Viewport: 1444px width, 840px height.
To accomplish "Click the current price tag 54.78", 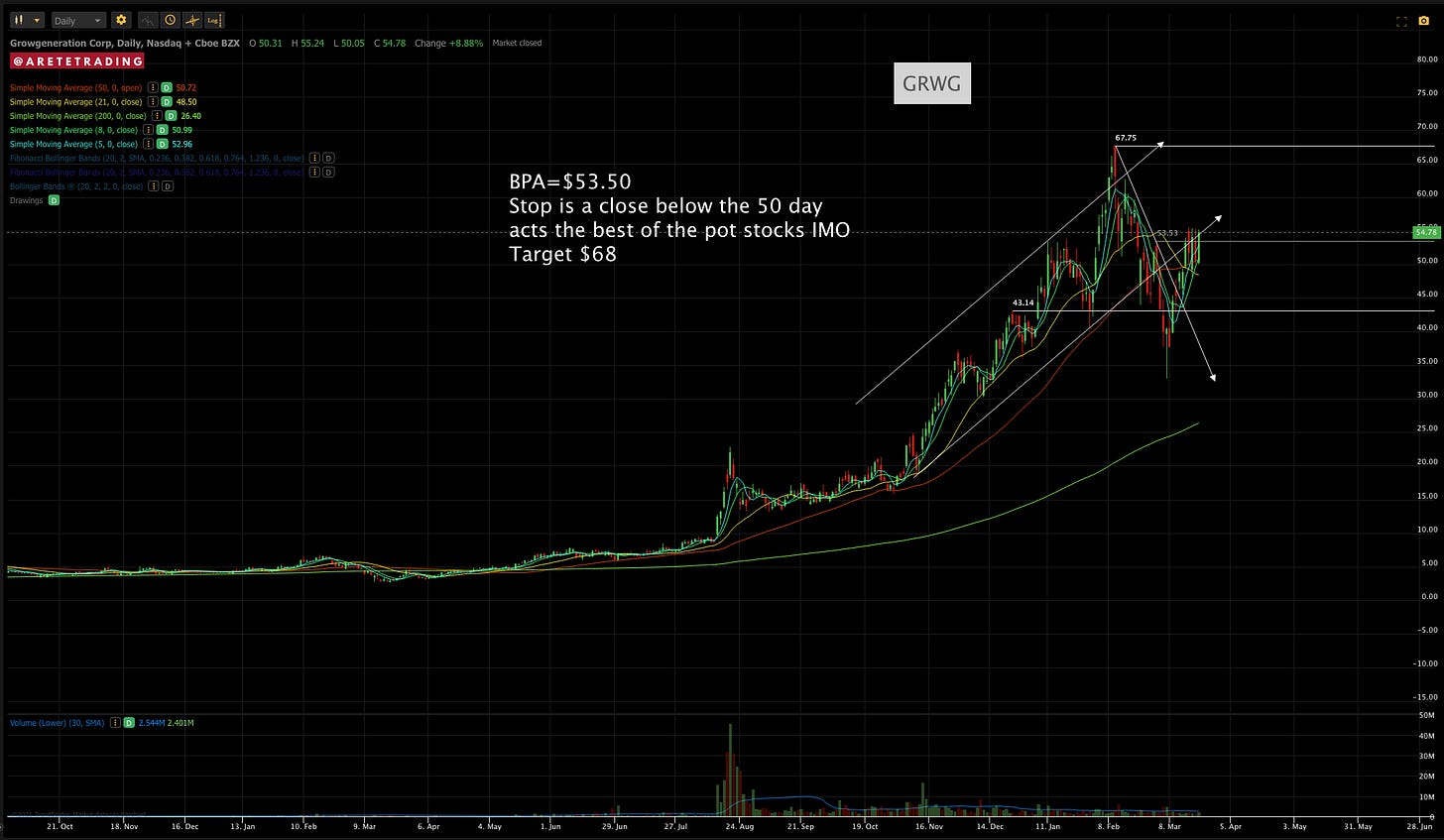I will coord(1425,232).
